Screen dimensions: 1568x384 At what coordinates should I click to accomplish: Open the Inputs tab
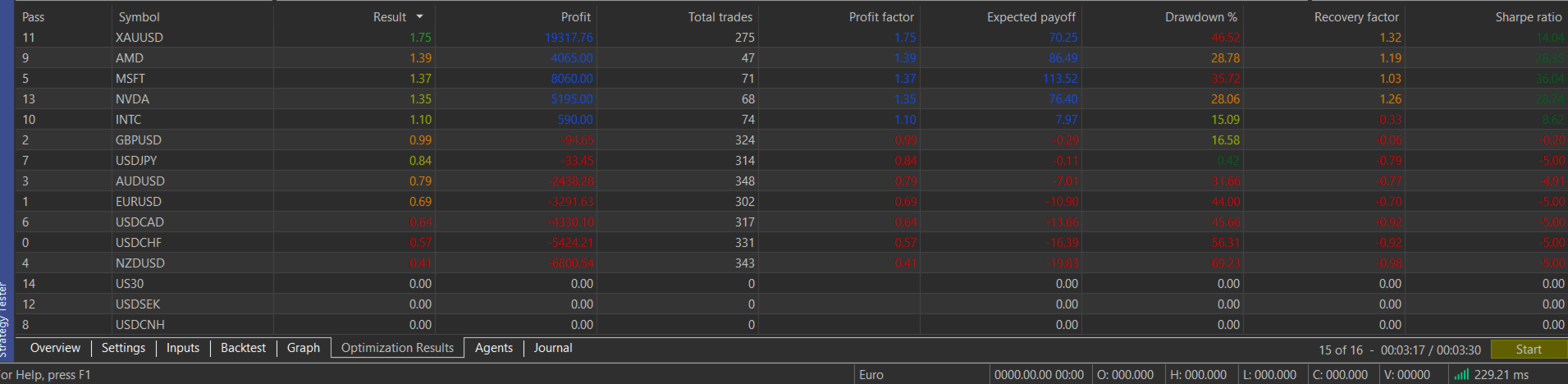pyautogui.click(x=183, y=348)
